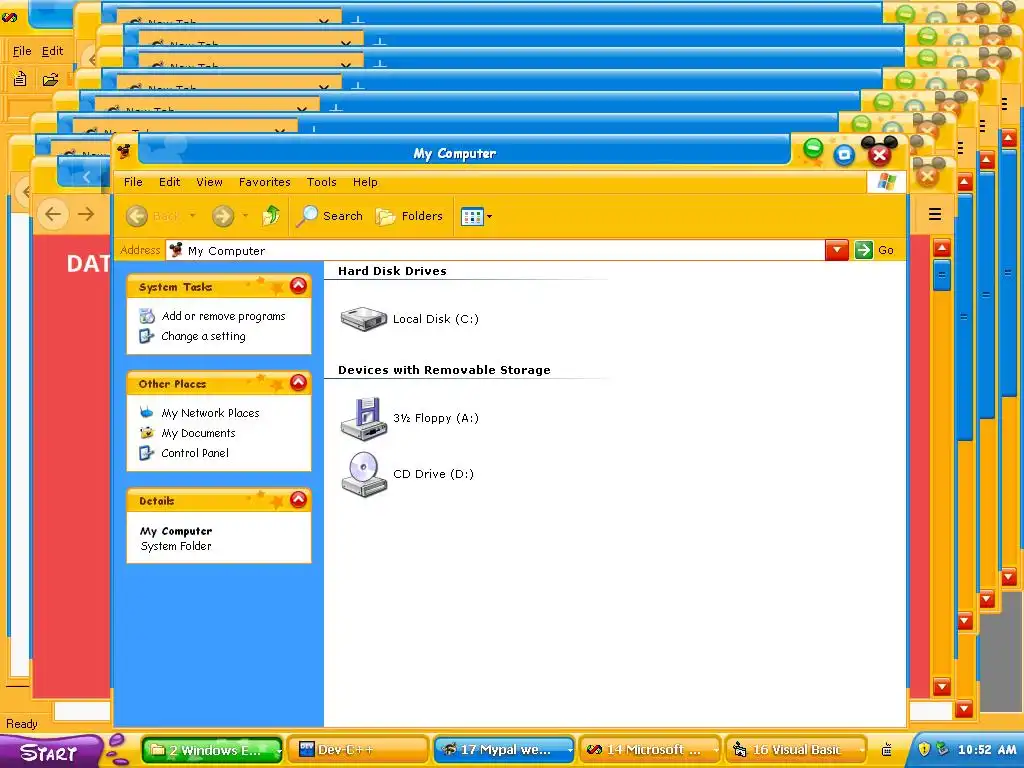
Task: Select the CD Drive (D:) icon
Action: (x=364, y=475)
